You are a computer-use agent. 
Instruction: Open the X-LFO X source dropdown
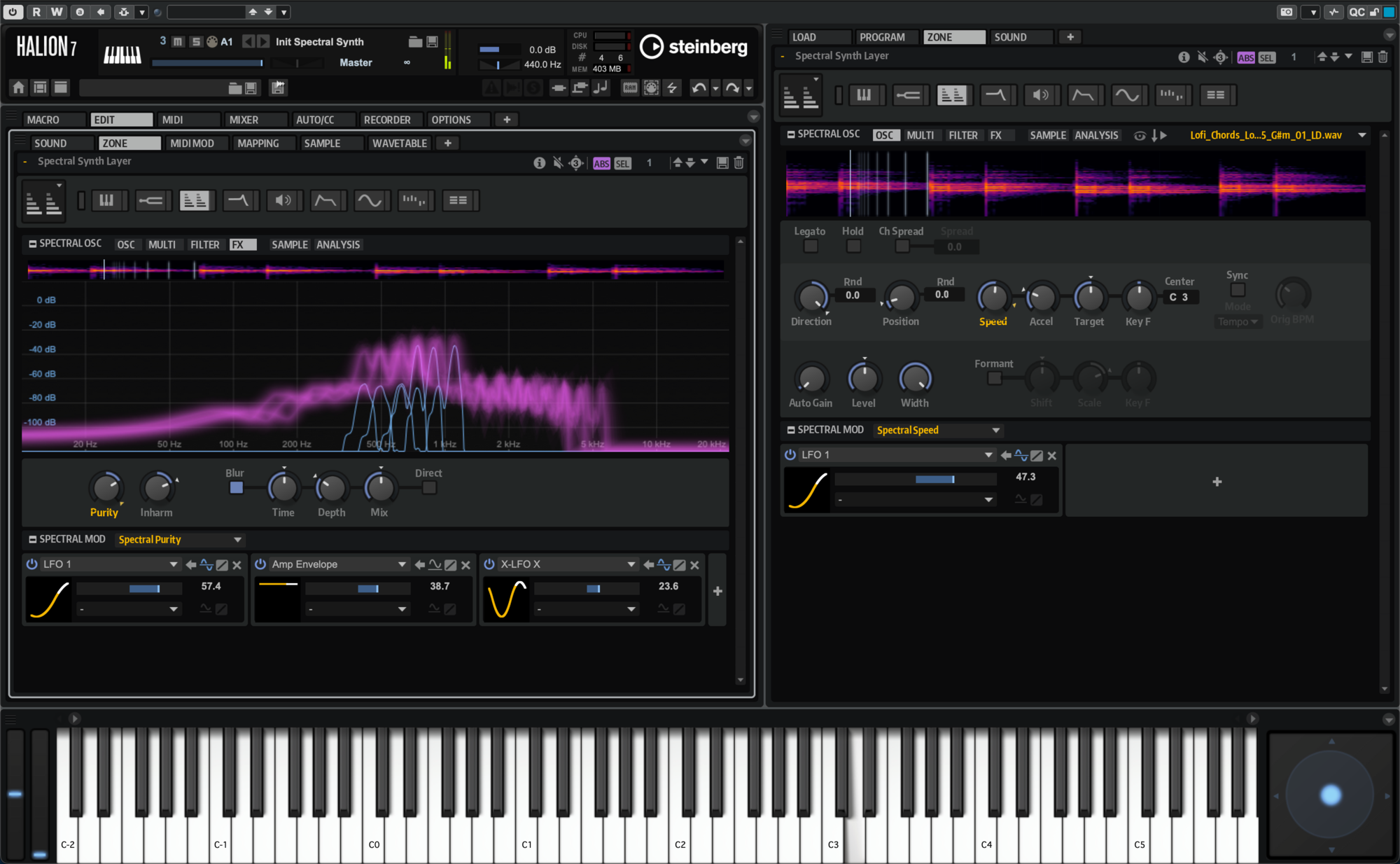pyautogui.click(x=568, y=565)
